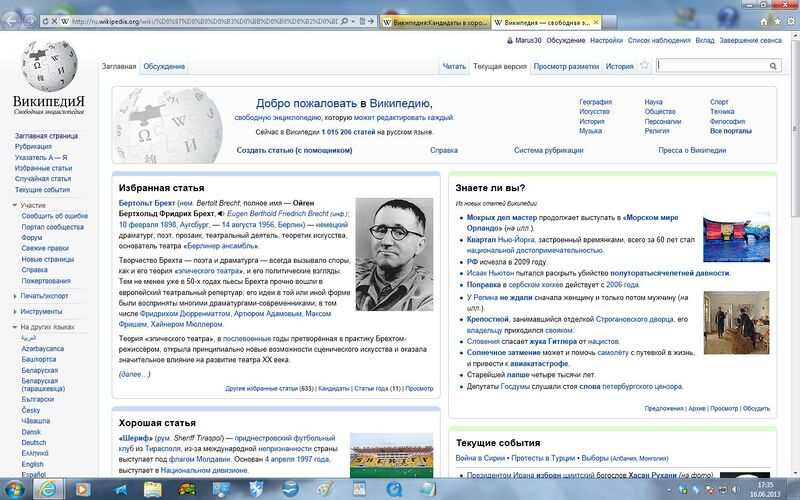Open the media player taskbar icon

pyautogui.click(x=83, y=489)
